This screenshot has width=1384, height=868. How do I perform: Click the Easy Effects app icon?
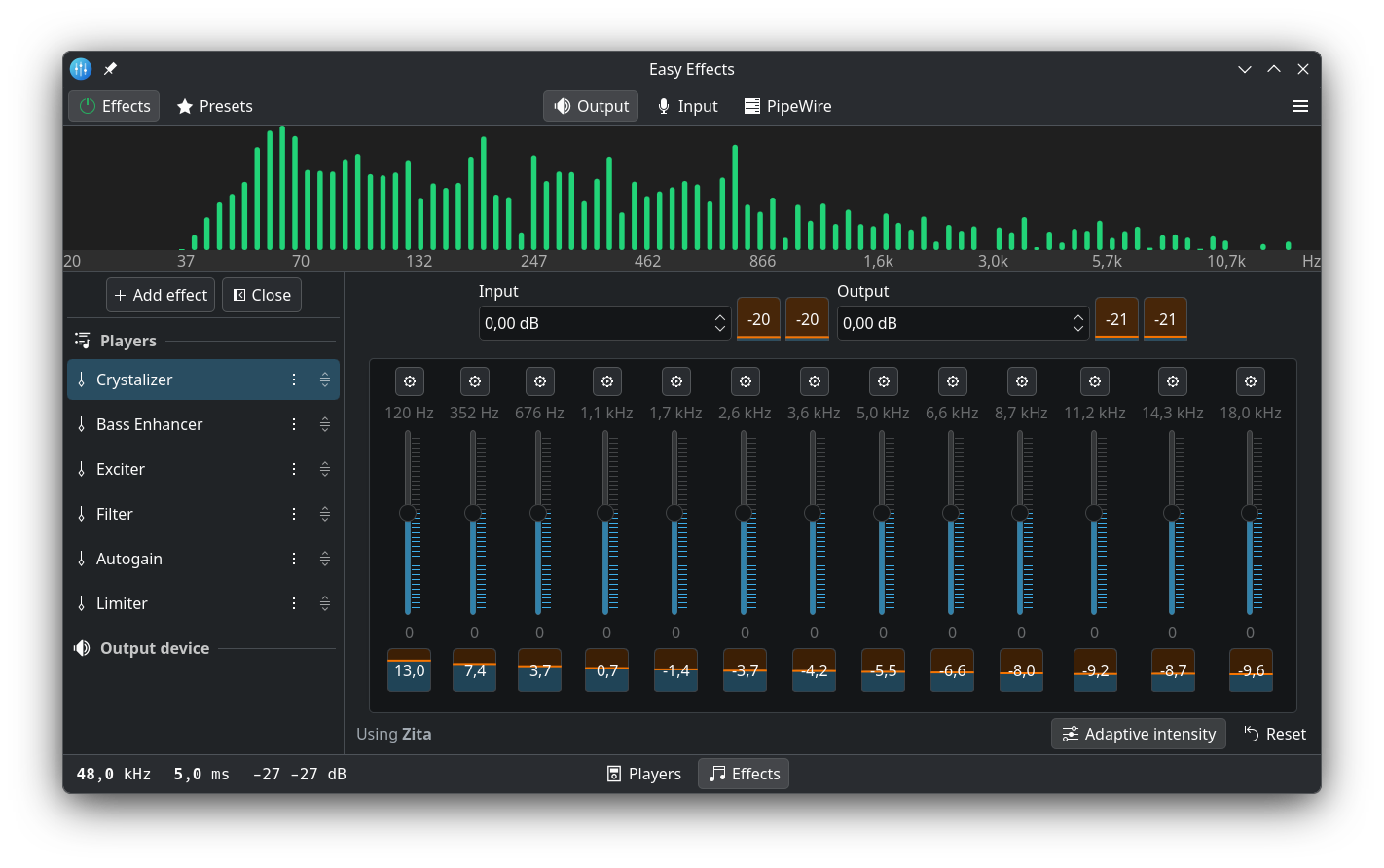pos(81,69)
